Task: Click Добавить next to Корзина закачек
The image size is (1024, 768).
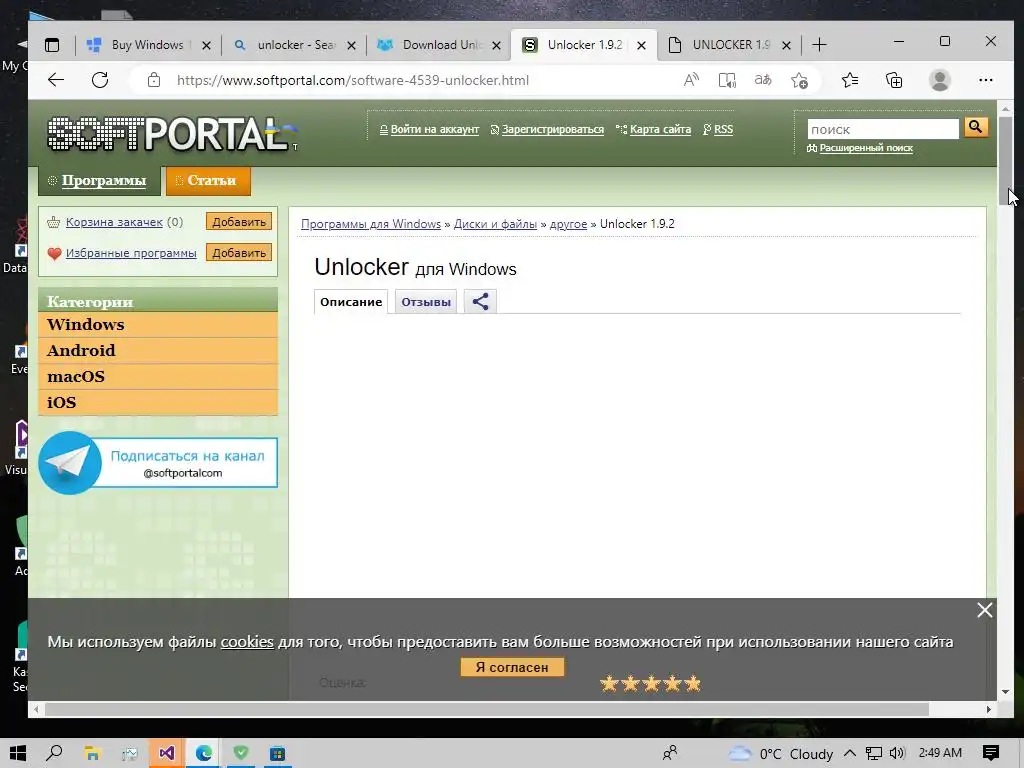Action: click(x=239, y=222)
